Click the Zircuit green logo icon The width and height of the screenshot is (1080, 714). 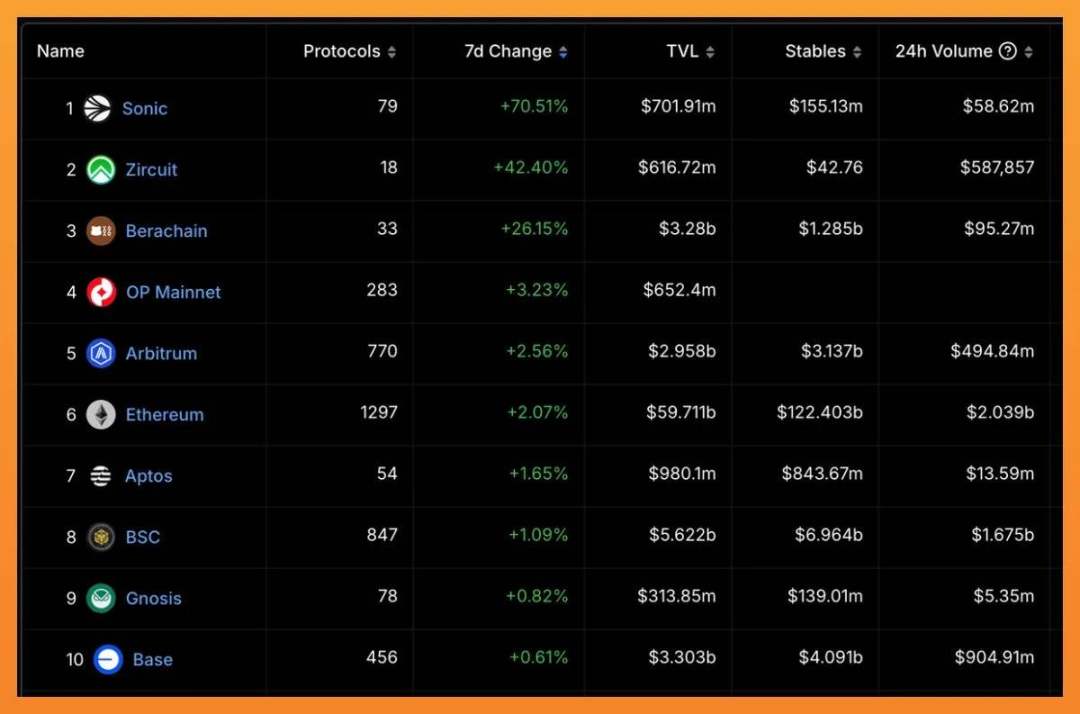click(101, 169)
